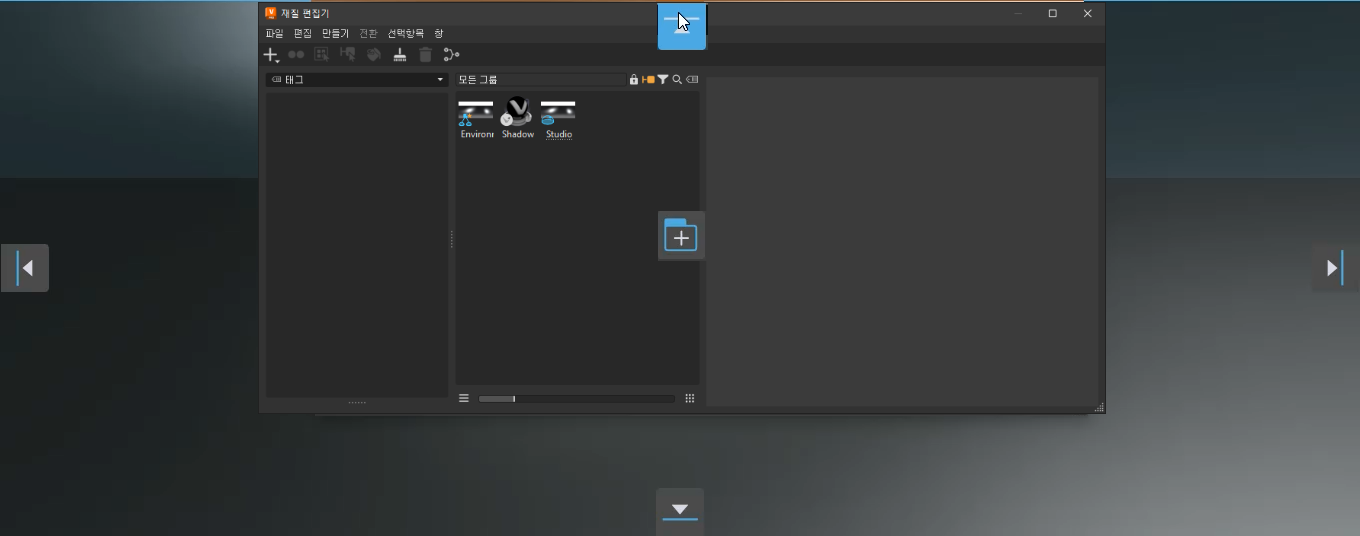
Task: Click the center folder-plus dock indicator
Action: coord(682,236)
